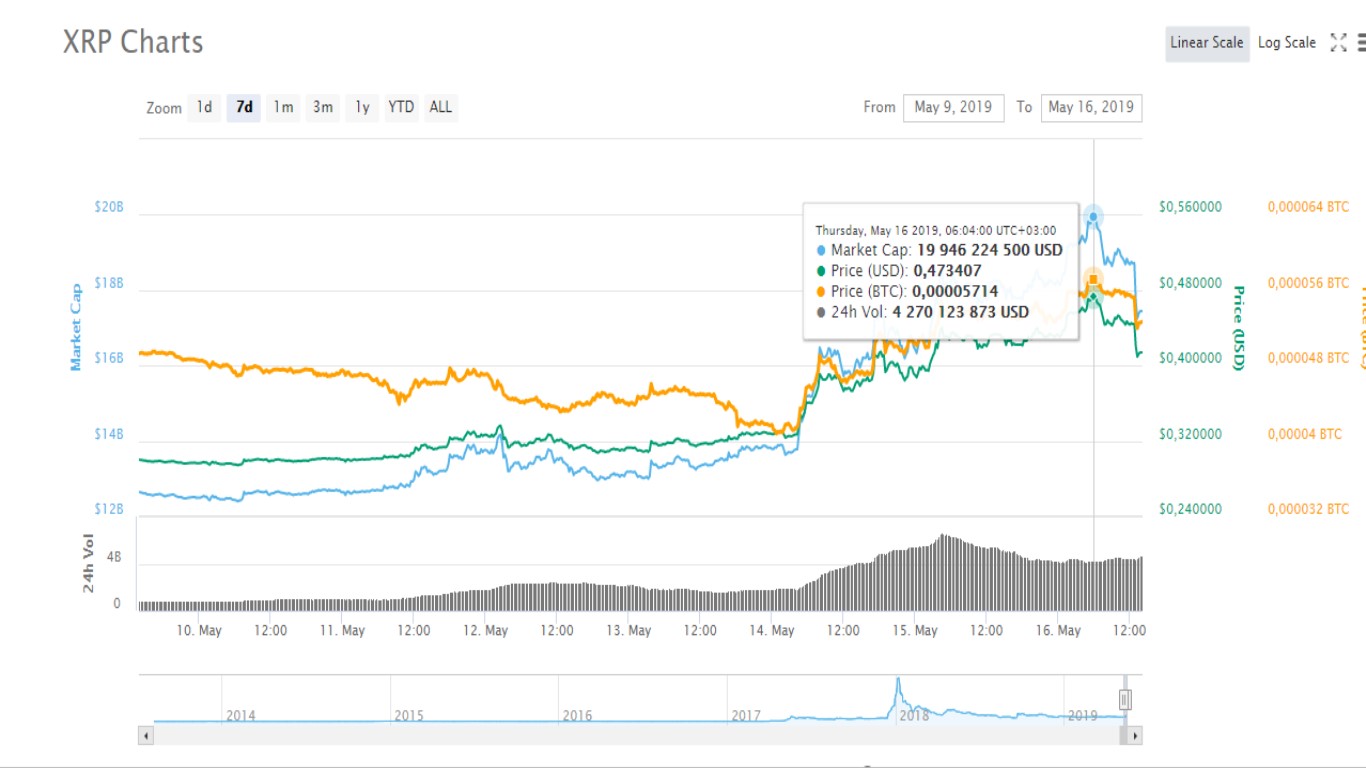Set zoom to ALL
1366x768 pixels.
tap(441, 107)
